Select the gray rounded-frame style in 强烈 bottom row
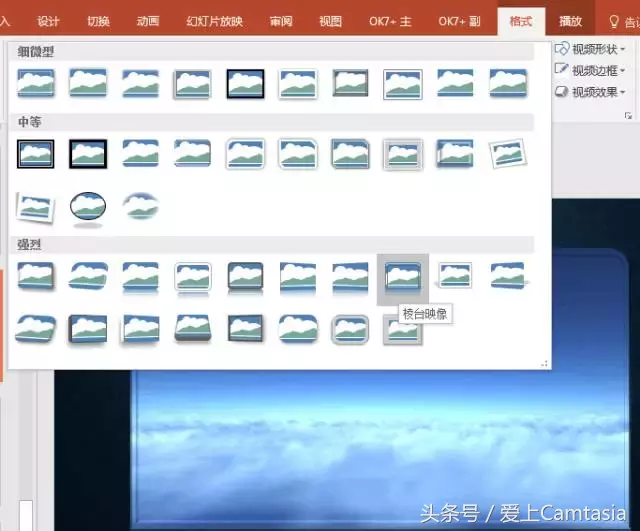The image size is (640, 531). pos(350,330)
